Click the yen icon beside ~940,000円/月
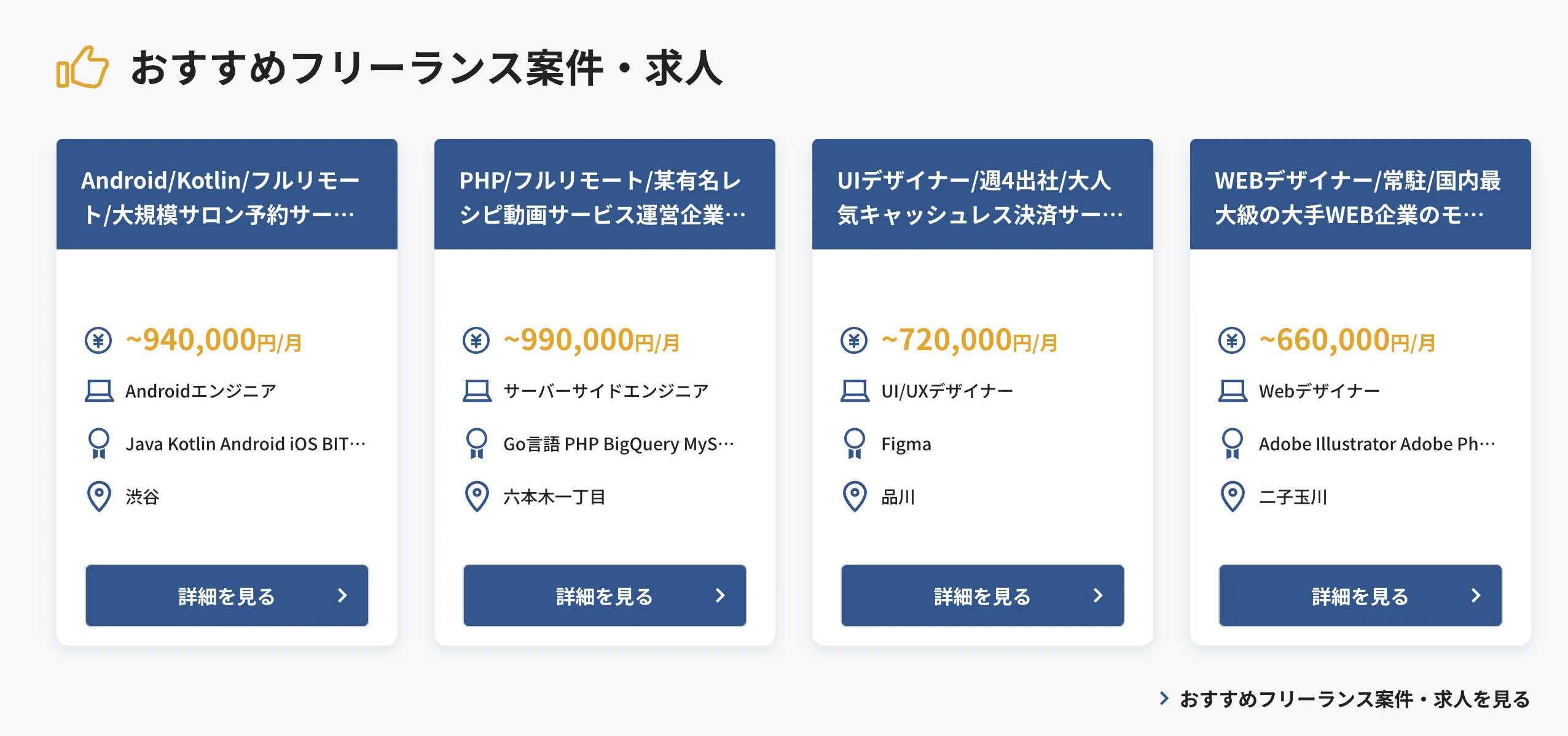This screenshot has width=1568, height=736. (x=98, y=340)
